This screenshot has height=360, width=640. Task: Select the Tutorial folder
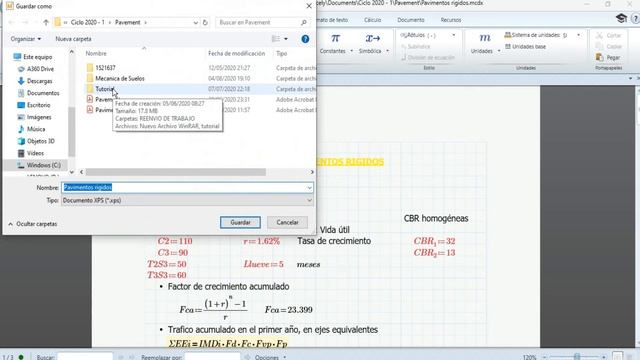click(104, 89)
